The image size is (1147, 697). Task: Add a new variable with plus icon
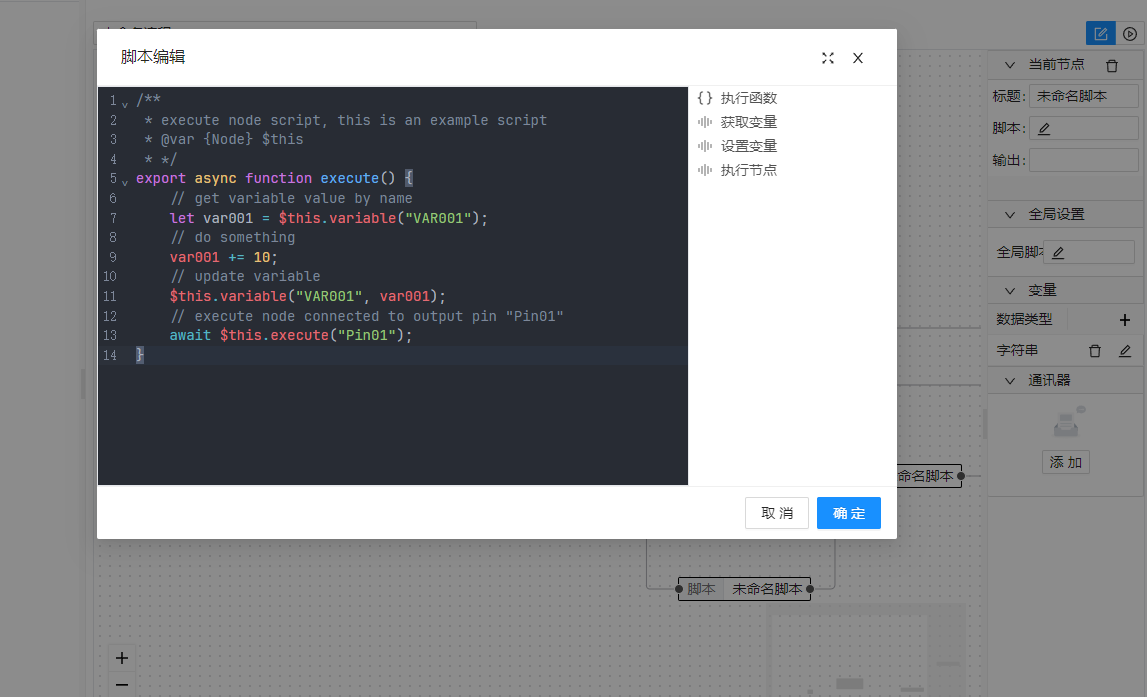pos(1124,320)
